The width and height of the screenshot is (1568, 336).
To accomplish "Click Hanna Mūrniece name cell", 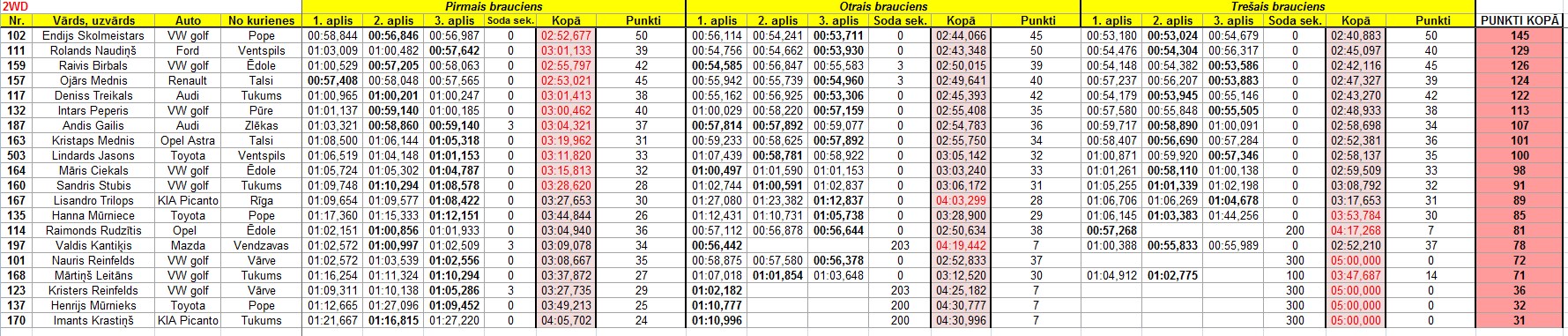I will [93, 216].
